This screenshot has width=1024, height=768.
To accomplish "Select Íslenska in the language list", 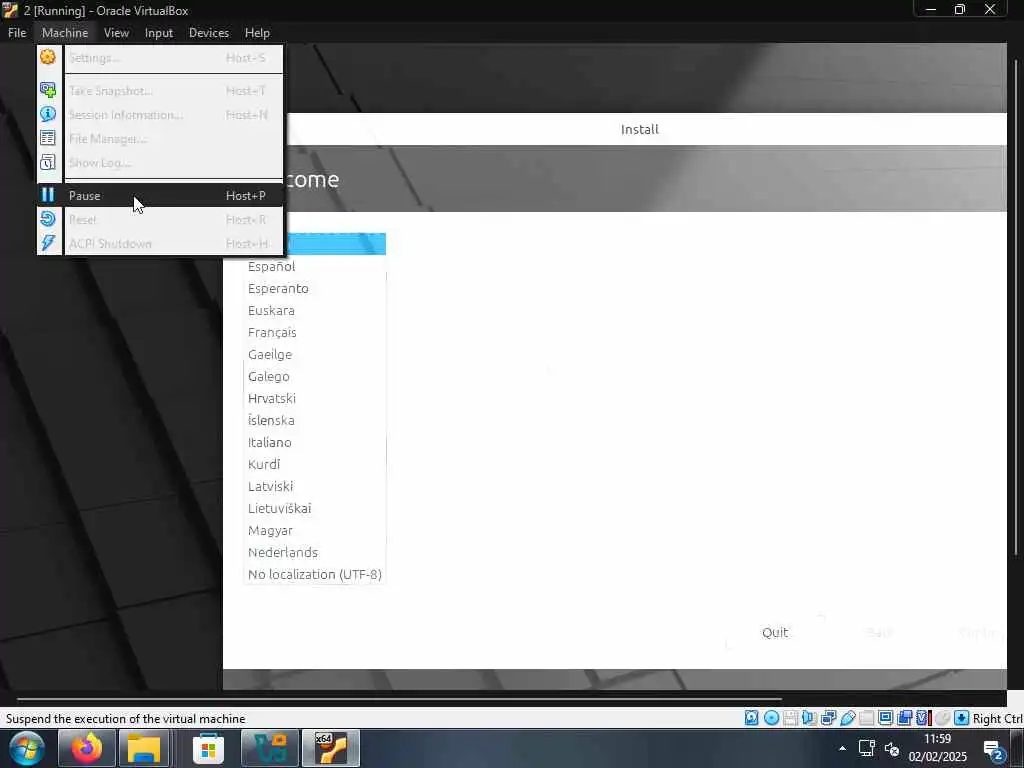I will click(315, 421).
